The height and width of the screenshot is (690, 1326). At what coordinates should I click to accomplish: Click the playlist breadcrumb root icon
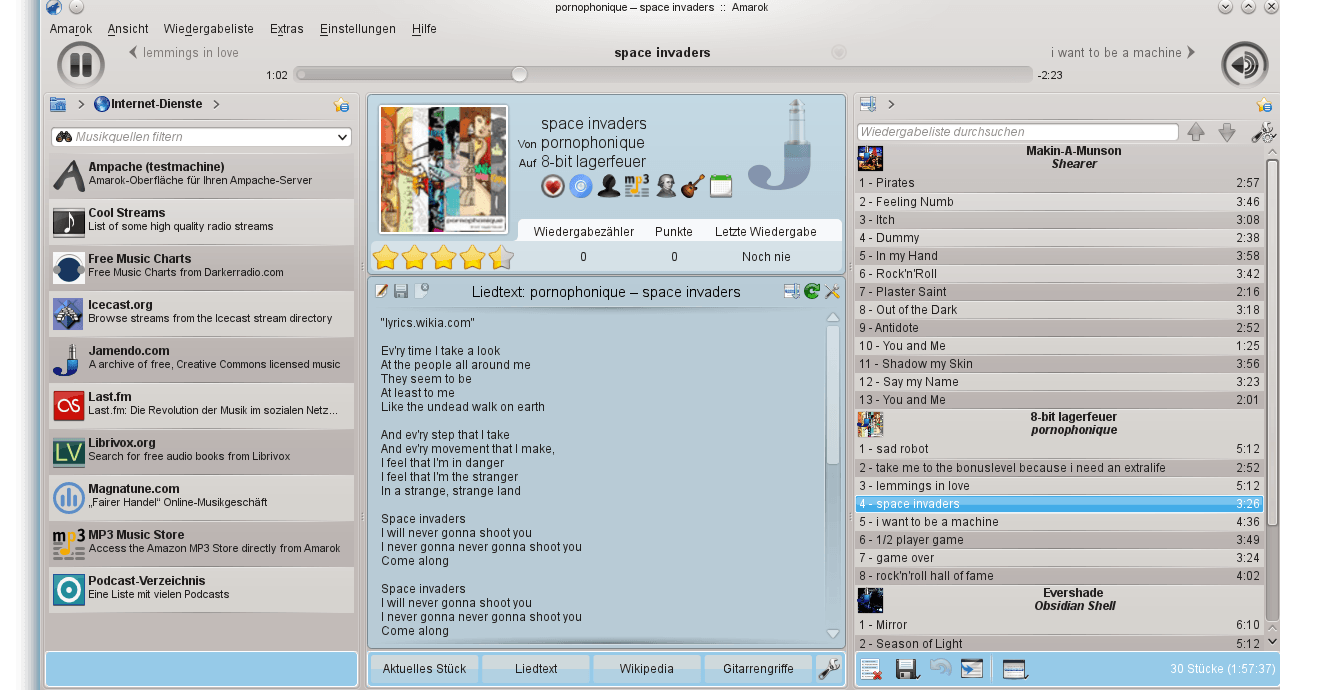click(x=868, y=104)
